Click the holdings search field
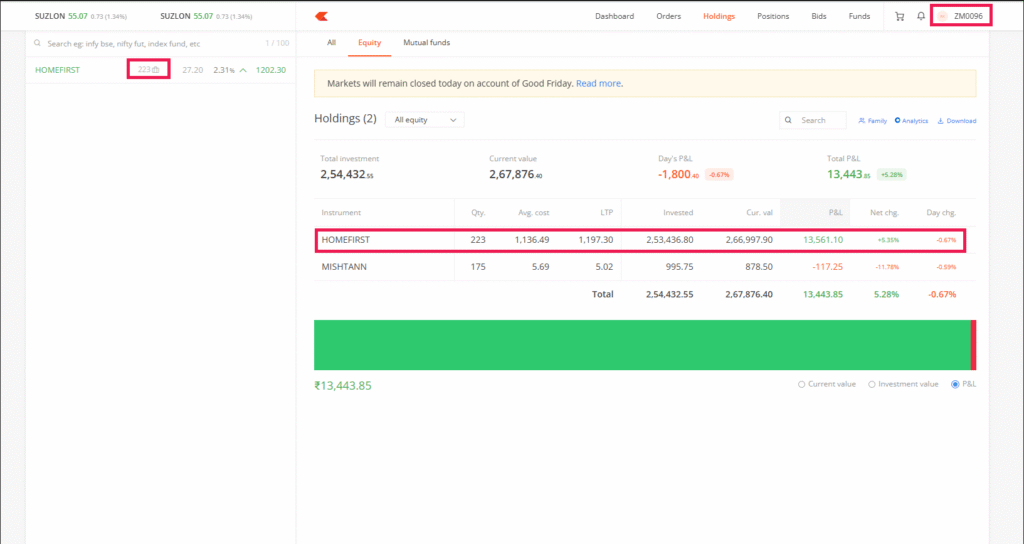The image size is (1024, 544). [813, 120]
